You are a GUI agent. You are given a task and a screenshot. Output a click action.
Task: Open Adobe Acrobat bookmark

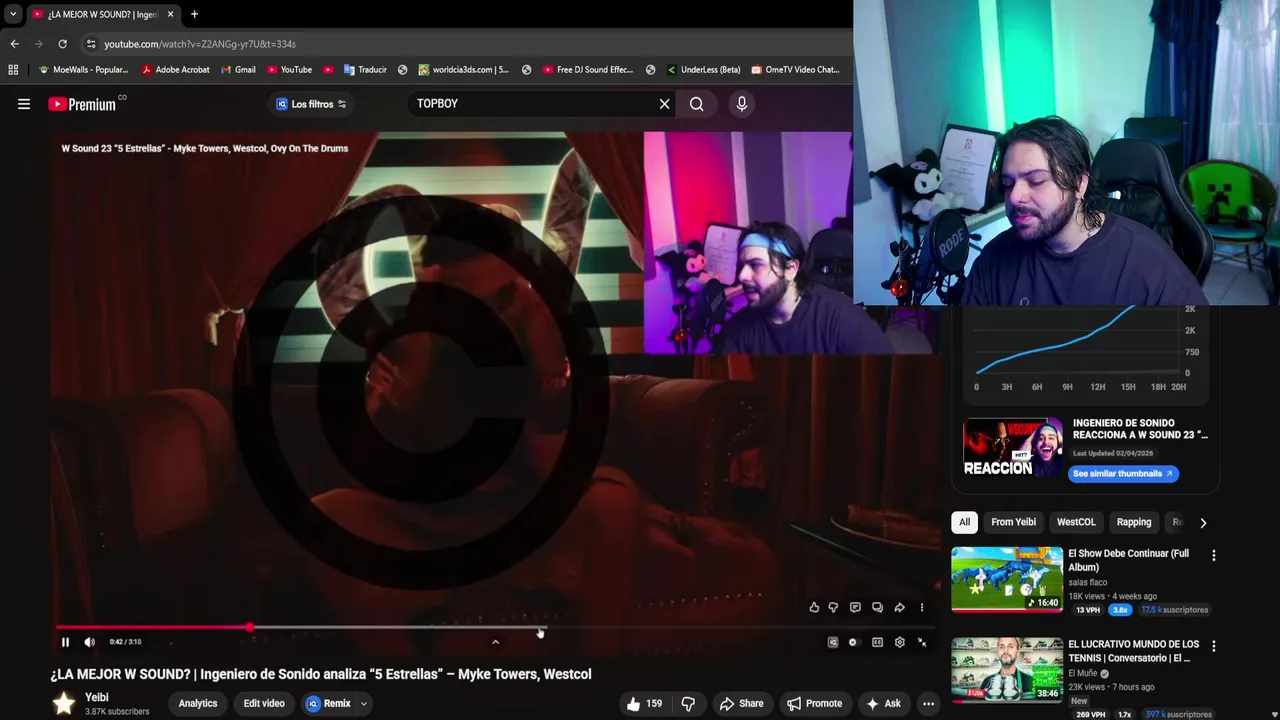pyautogui.click(x=175, y=70)
